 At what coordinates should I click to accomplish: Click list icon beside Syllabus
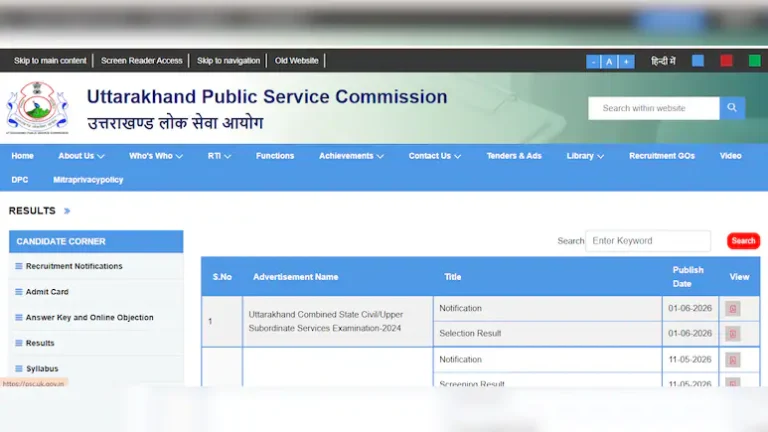[19, 368]
